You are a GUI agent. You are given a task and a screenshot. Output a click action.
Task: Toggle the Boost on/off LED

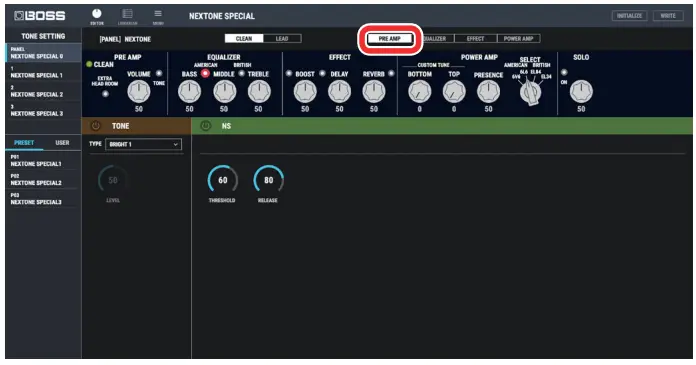[x=289, y=73]
